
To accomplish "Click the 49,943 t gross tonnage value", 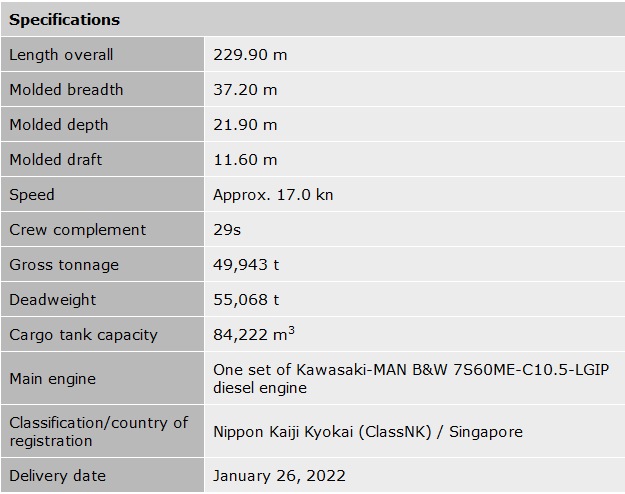I will click(246, 265).
